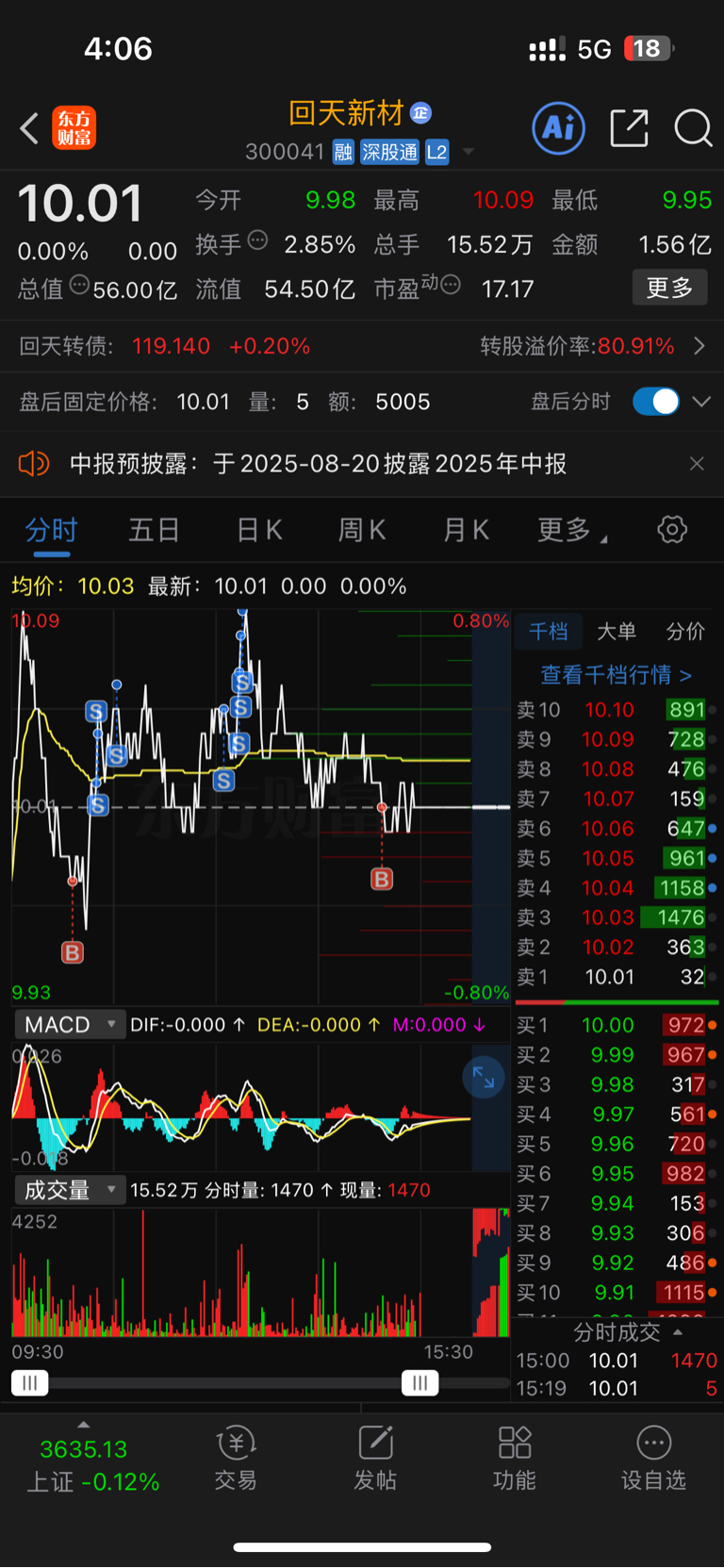Expand chart to fullscreen icon
724x1568 pixels.
click(x=484, y=1078)
